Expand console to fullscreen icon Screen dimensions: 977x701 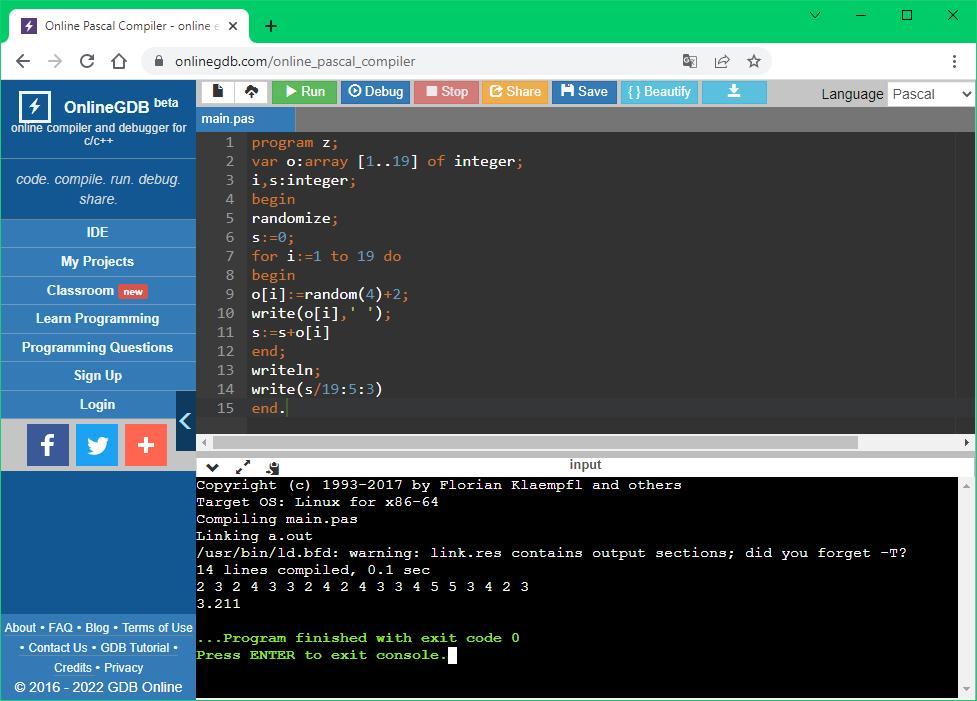click(243, 467)
